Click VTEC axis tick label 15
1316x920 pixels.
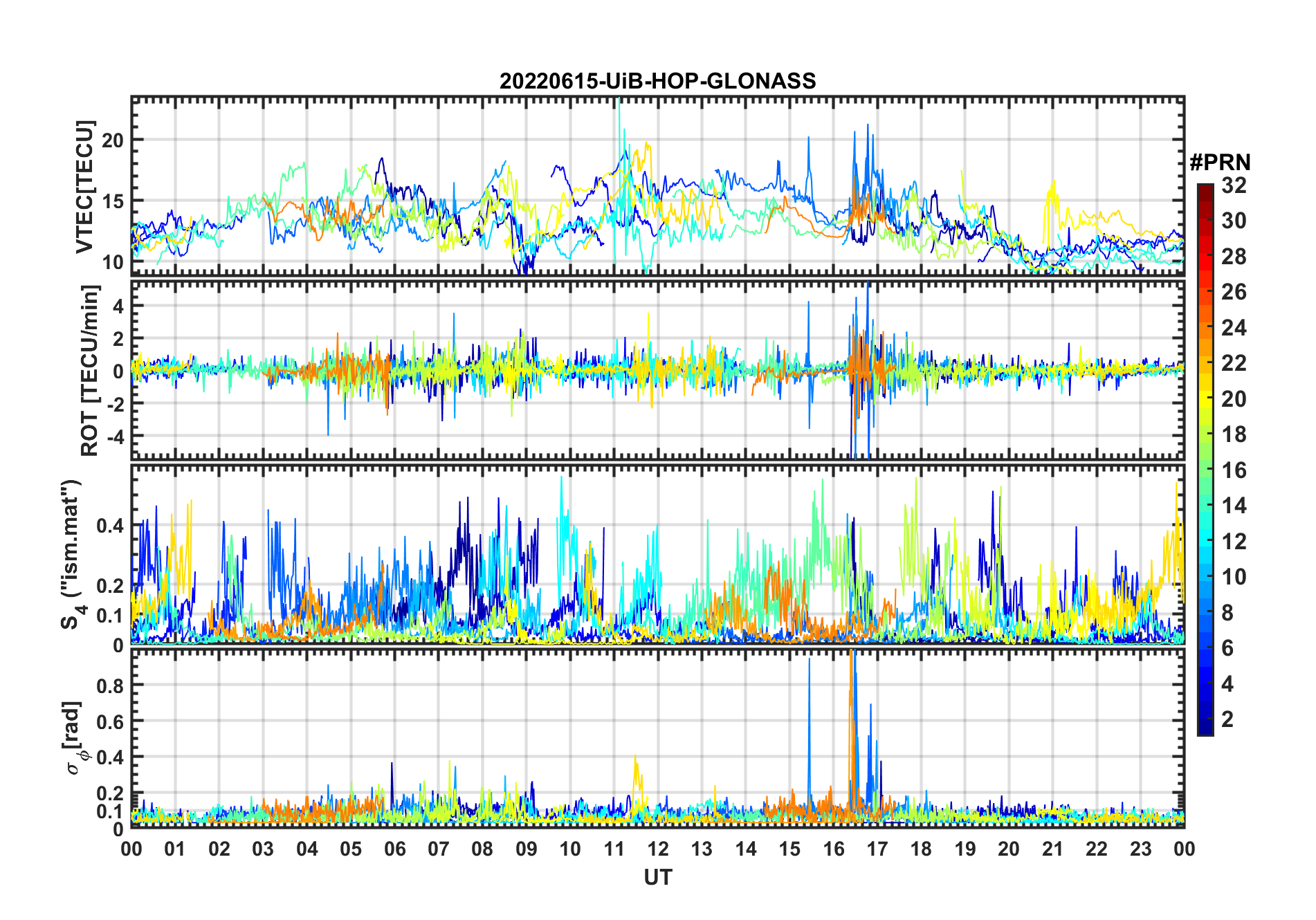tap(113, 201)
